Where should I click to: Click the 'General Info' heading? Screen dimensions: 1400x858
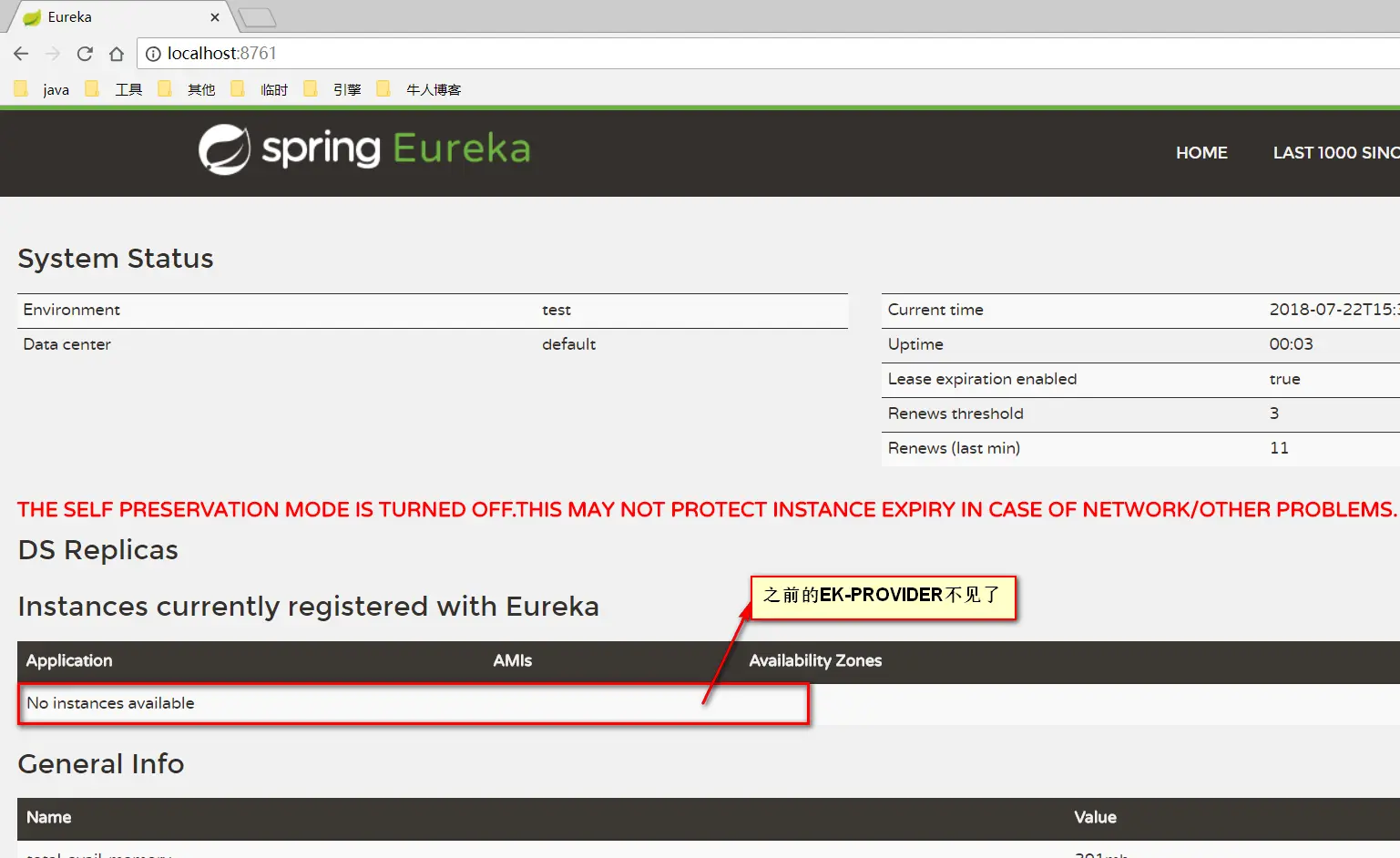click(x=101, y=764)
